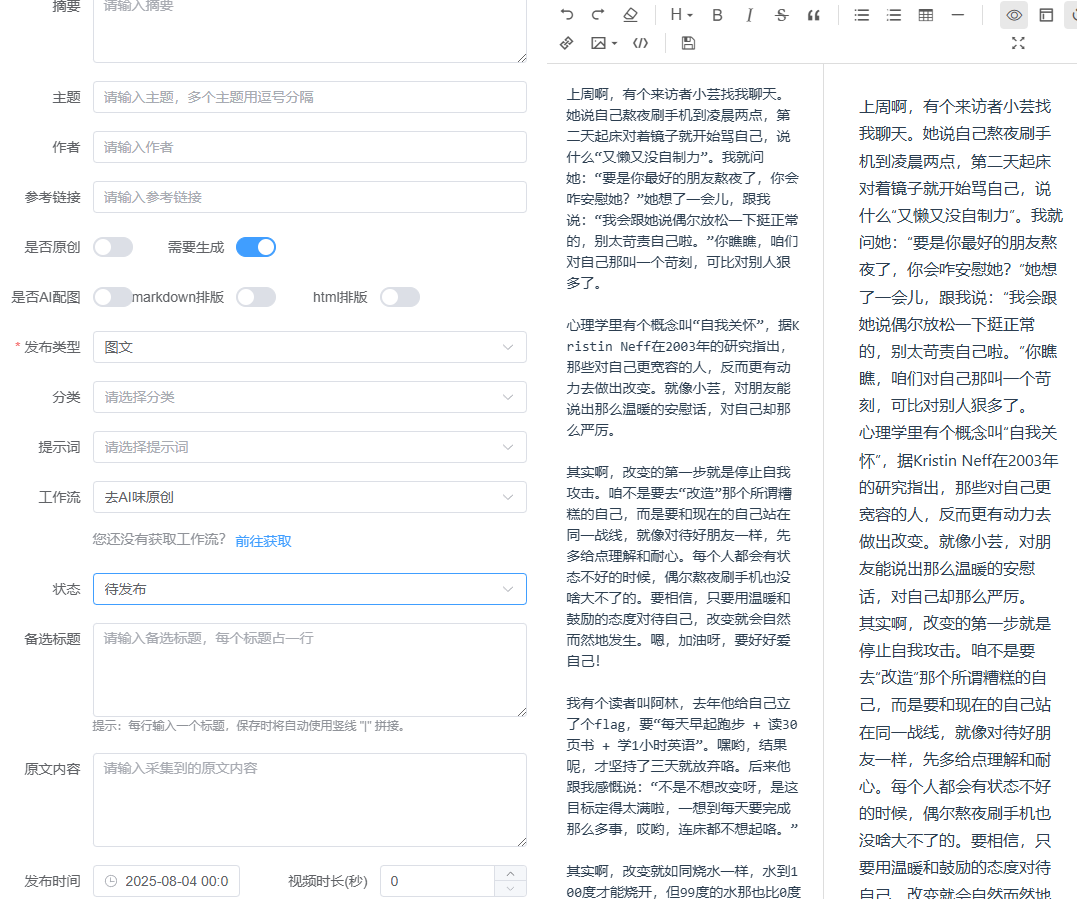Click the 参考链接 reference link field
This screenshot has width=1077, height=899.
tap(310, 197)
